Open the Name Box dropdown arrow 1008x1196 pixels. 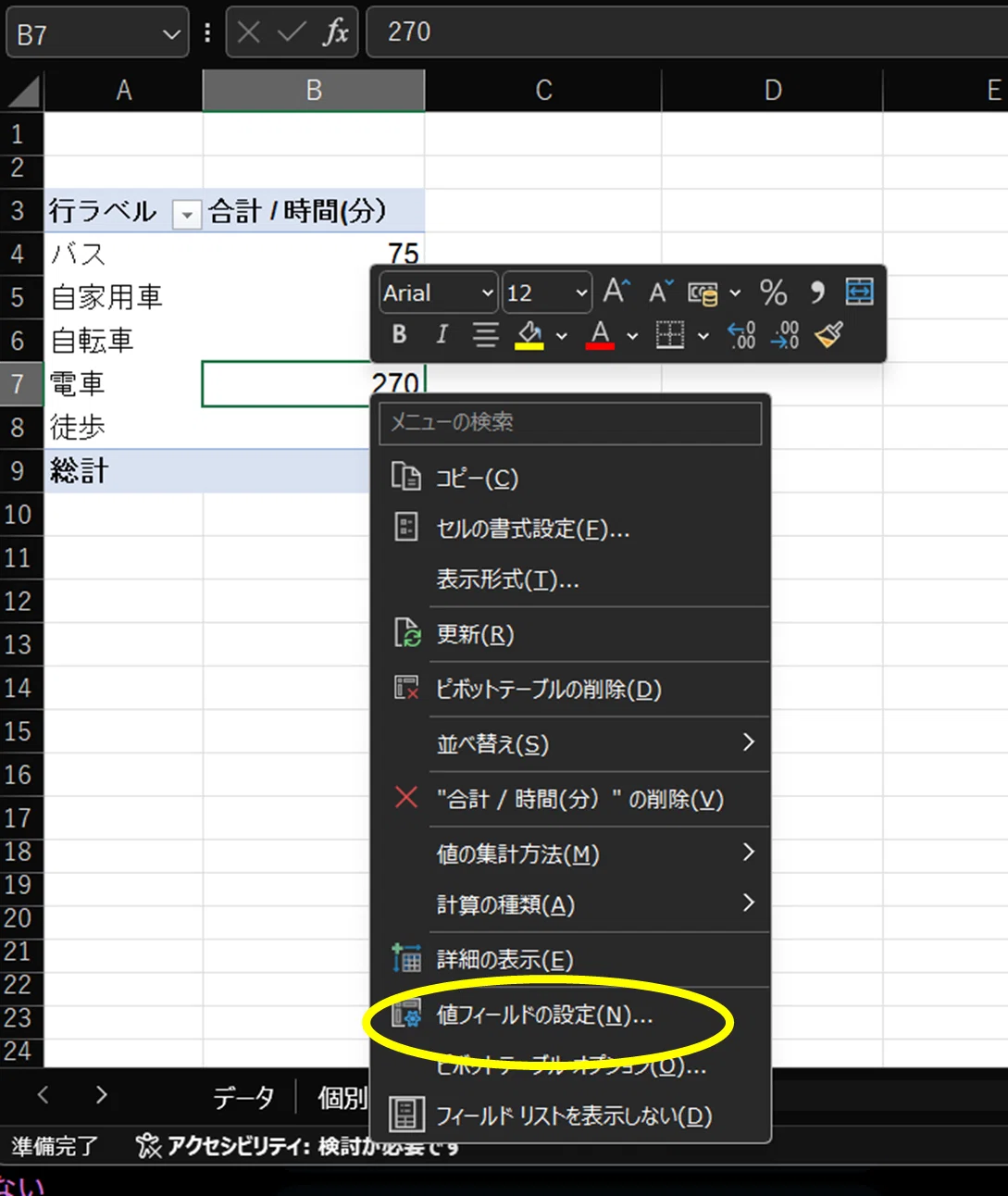pos(170,34)
